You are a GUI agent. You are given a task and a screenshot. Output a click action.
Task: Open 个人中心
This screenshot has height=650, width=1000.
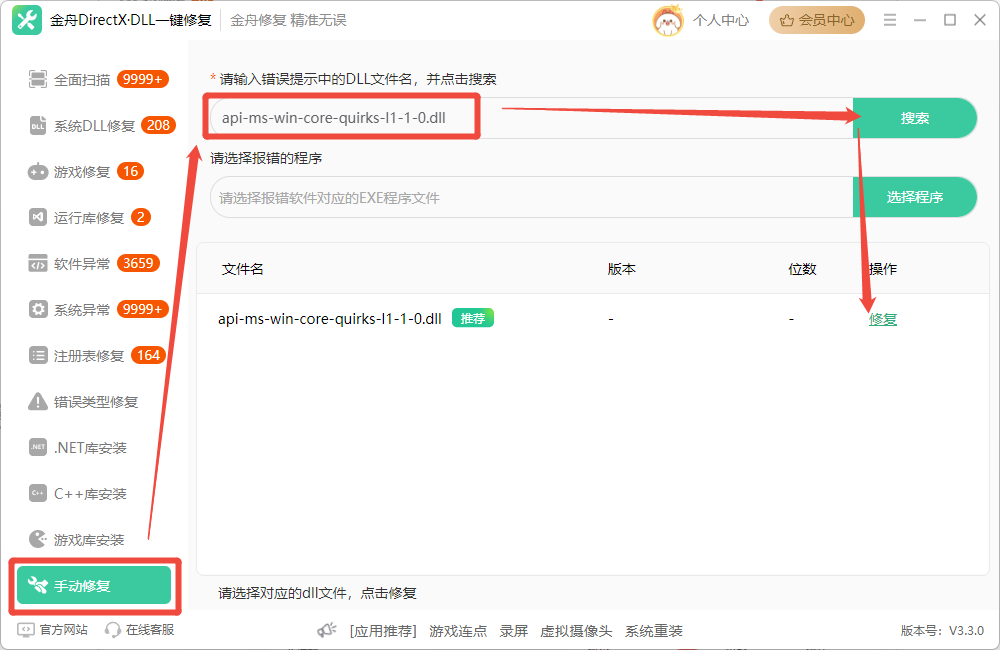pos(721,20)
